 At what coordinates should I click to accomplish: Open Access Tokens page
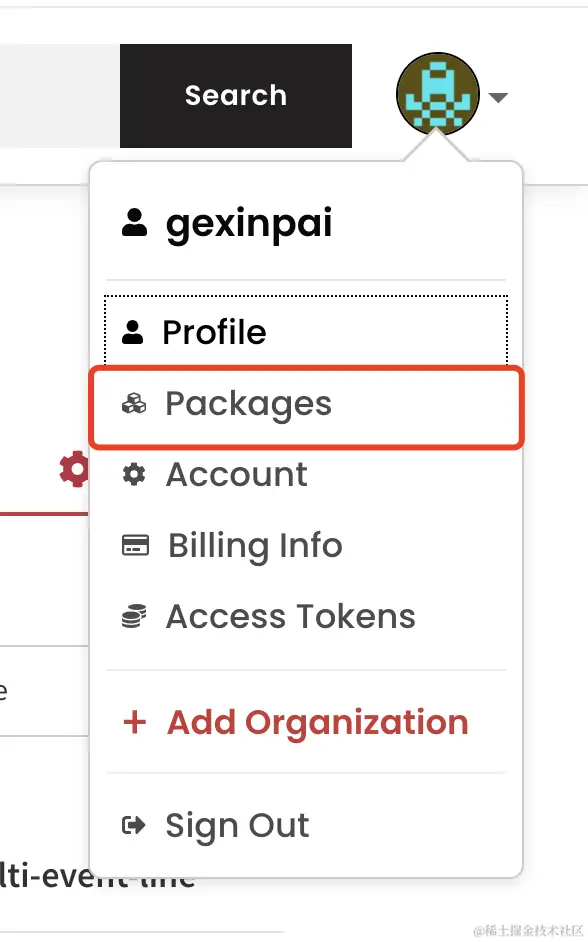click(x=306, y=616)
